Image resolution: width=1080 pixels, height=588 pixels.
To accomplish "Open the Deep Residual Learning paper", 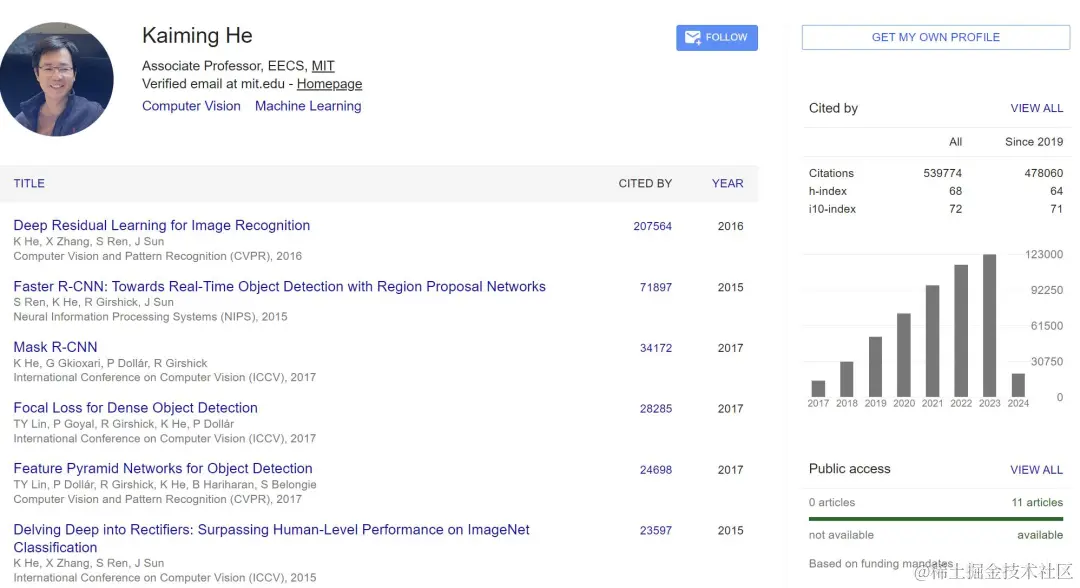I will [162, 225].
